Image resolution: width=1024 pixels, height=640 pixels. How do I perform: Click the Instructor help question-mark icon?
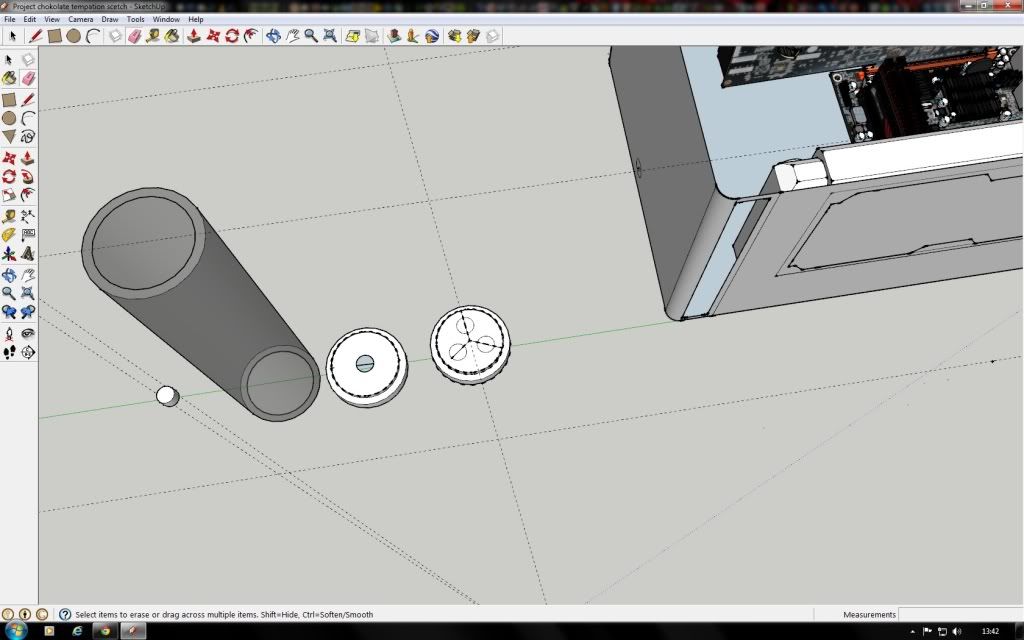tap(65, 615)
